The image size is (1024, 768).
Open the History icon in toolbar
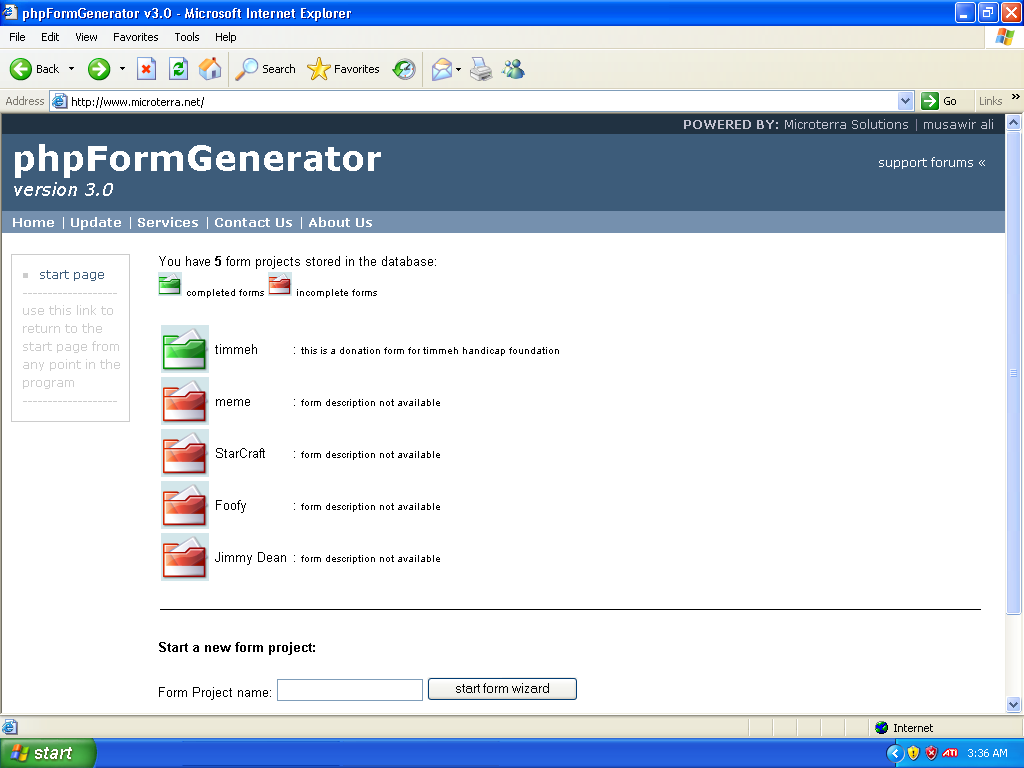click(404, 69)
